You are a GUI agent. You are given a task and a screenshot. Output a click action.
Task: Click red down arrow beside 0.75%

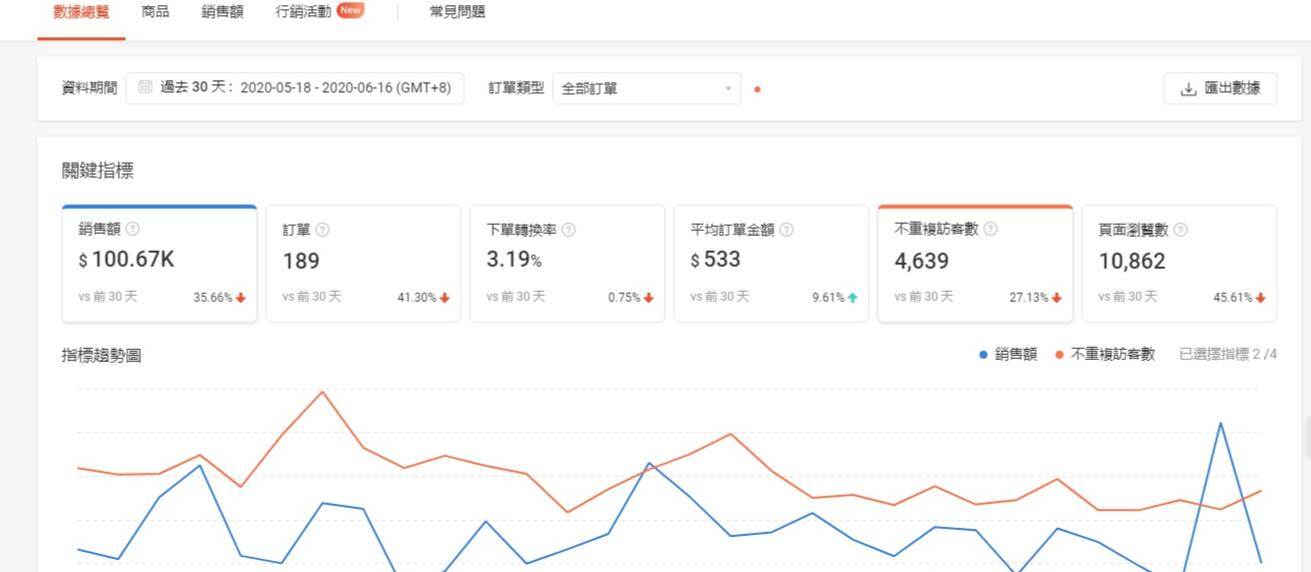coord(649,298)
